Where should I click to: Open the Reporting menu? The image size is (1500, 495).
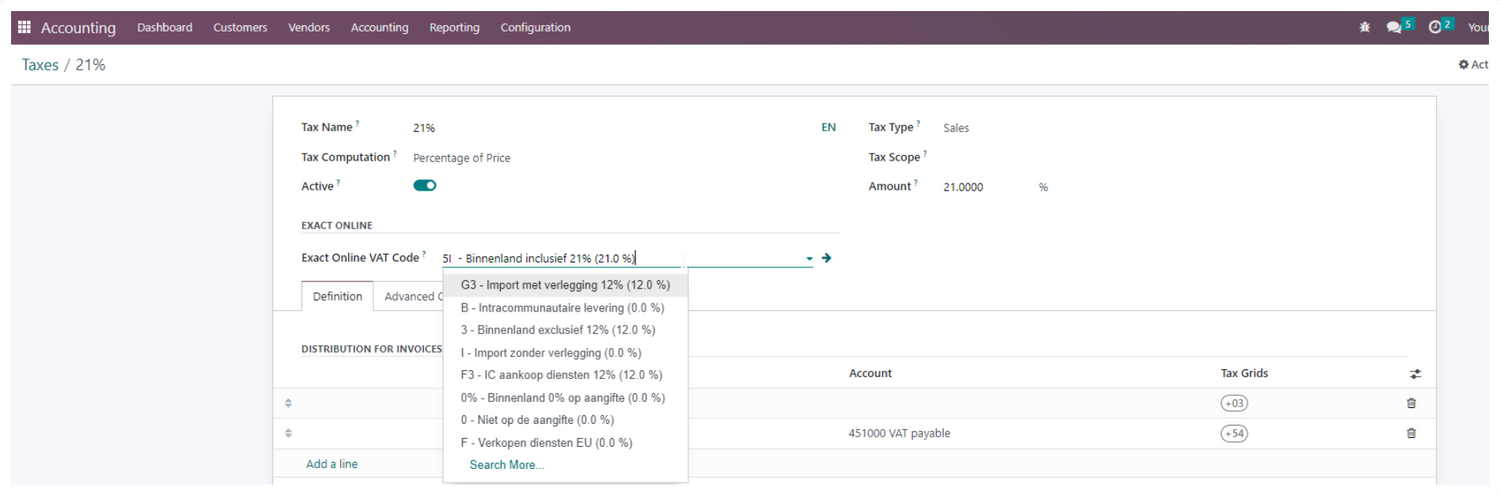454,28
